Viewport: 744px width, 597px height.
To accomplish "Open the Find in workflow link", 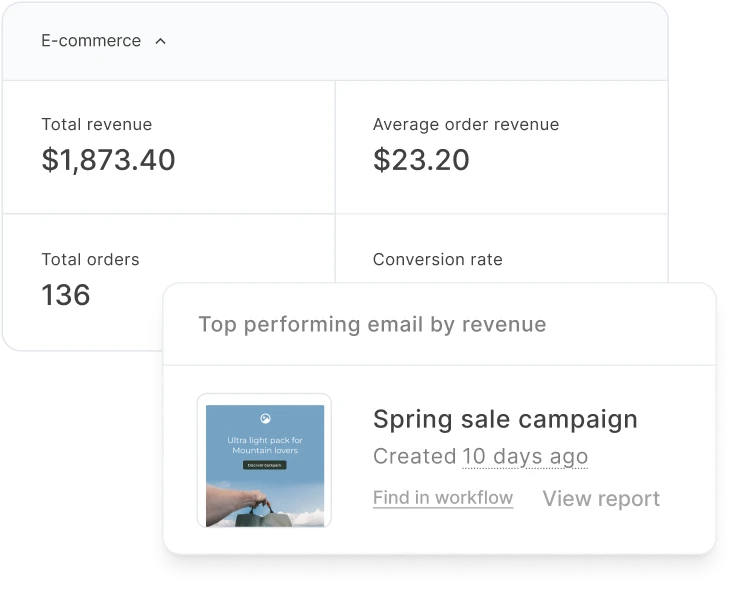I will pyautogui.click(x=442, y=498).
